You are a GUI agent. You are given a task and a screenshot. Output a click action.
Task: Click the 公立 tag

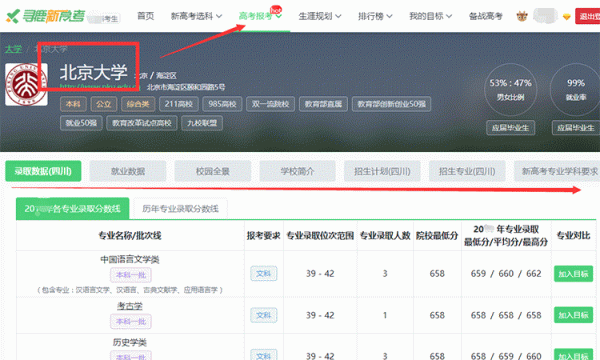103,104
